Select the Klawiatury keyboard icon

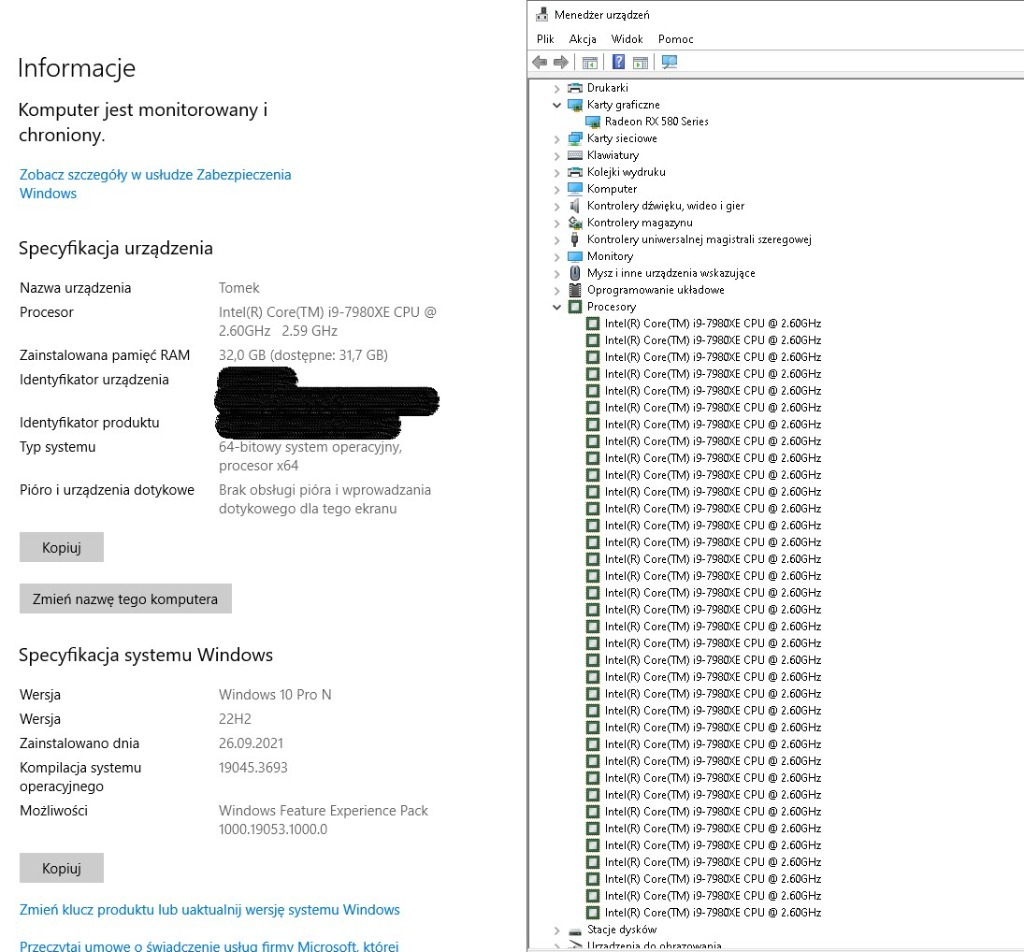point(575,155)
